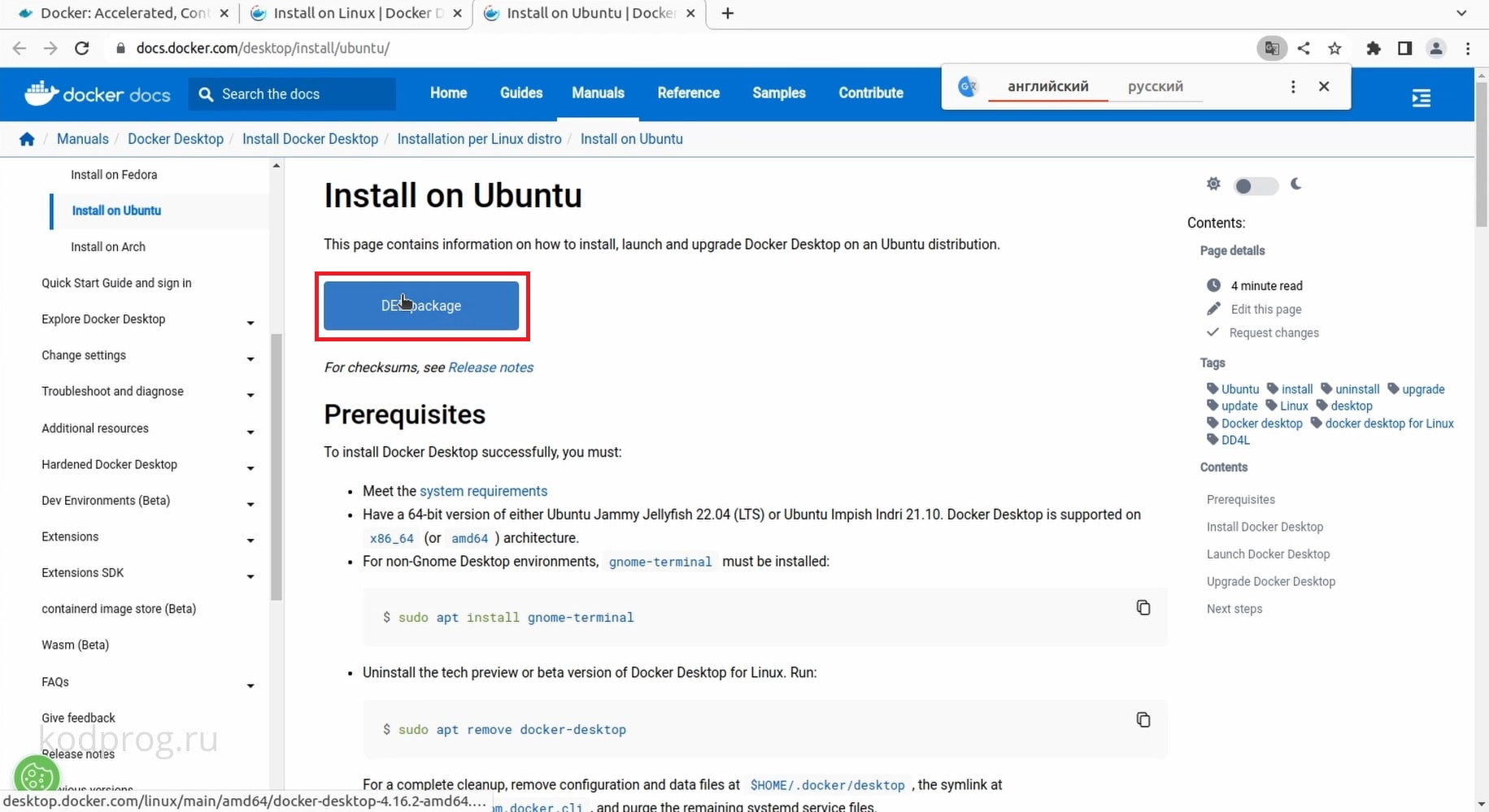The width and height of the screenshot is (1489, 812).
Task: Expand Extensions SDK section
Action: click(x=250, y=576)
